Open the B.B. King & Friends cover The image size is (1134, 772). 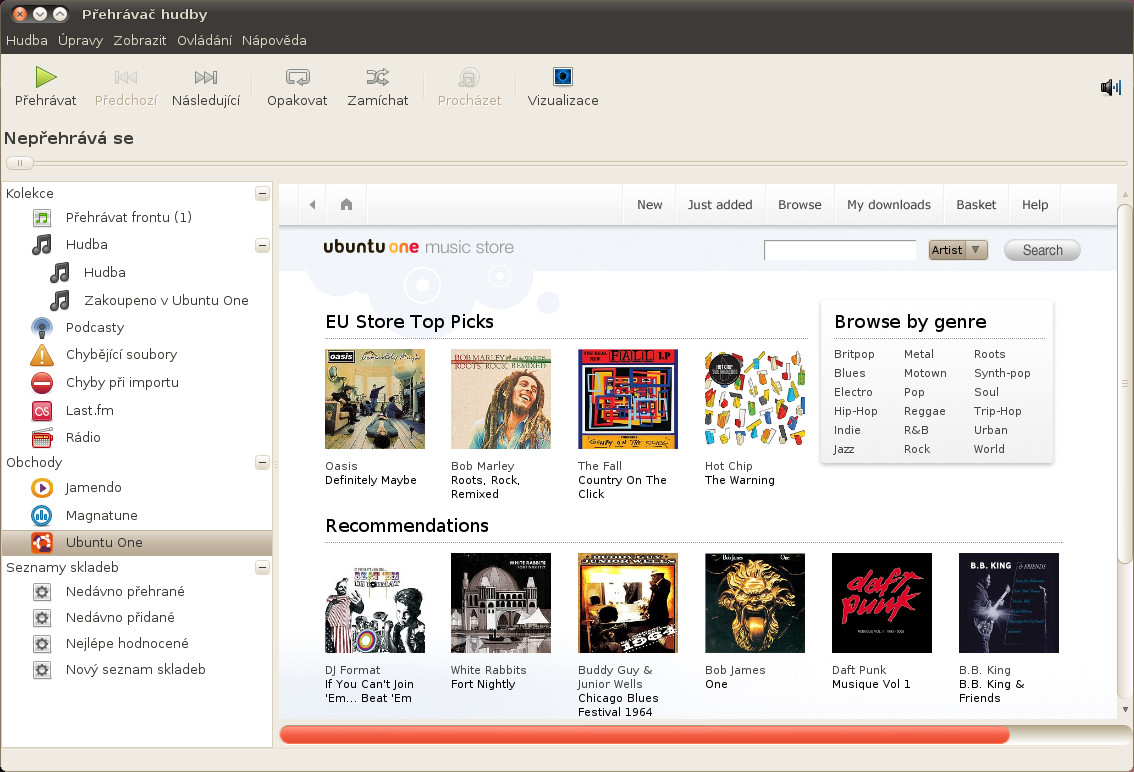point(1009,603)
